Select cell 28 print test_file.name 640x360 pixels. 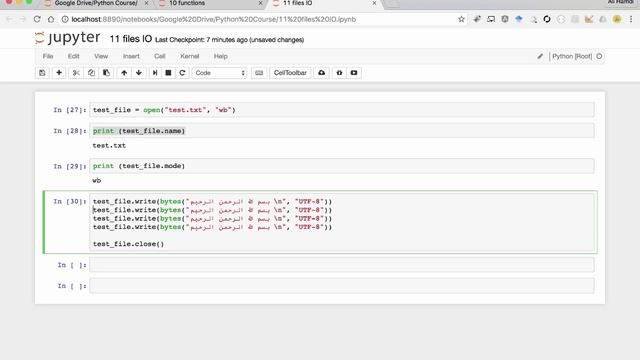pyautogui.click(x=342, y=131)
